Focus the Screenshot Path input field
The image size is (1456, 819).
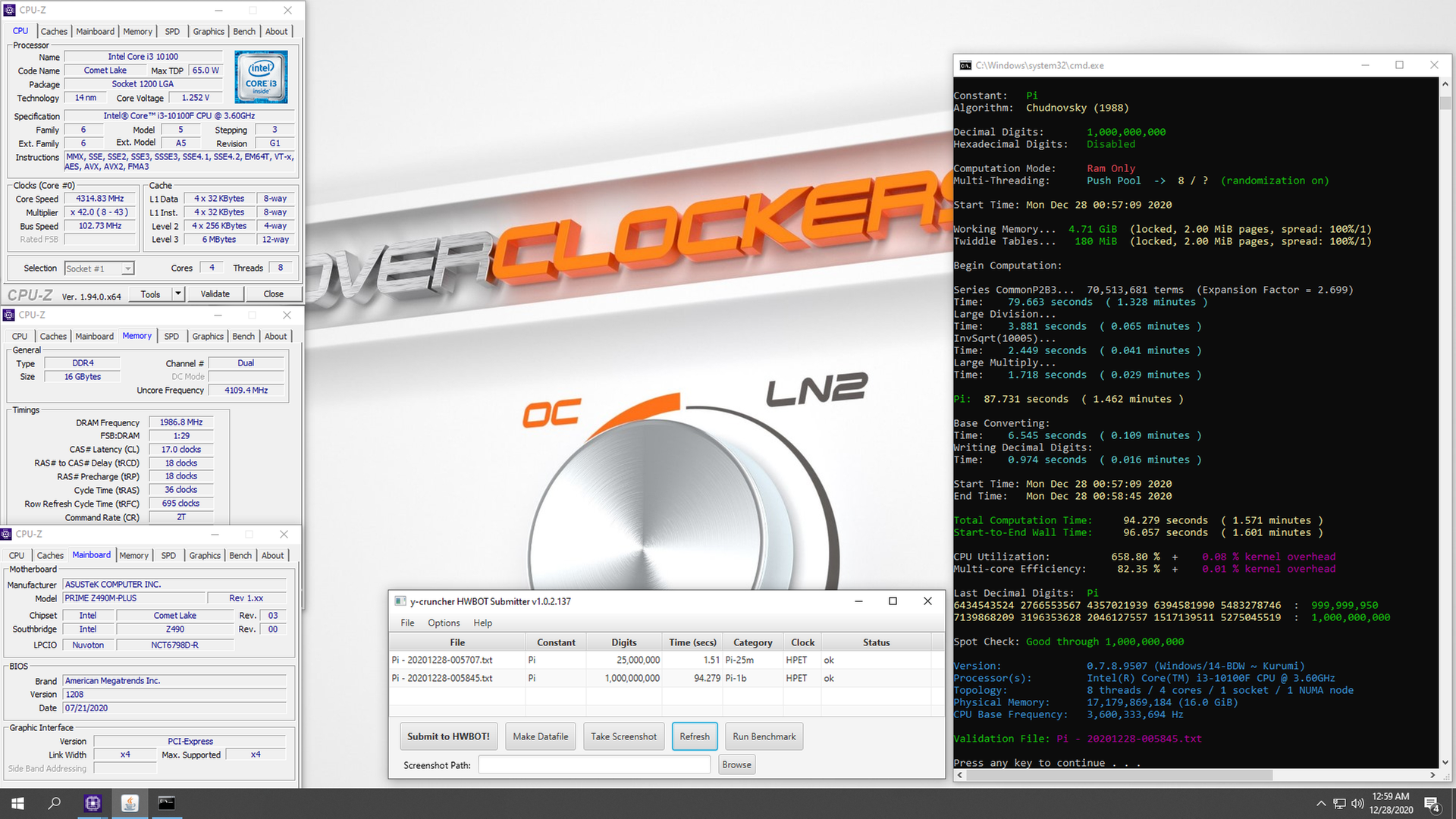(595, 764)
